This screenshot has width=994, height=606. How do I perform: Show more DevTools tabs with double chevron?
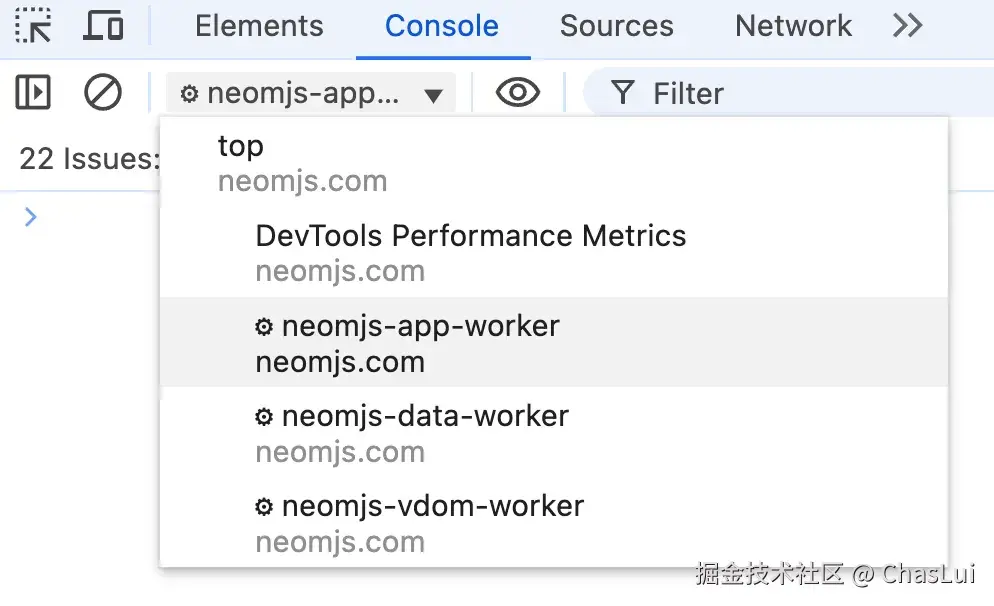(x=907, y=25)
